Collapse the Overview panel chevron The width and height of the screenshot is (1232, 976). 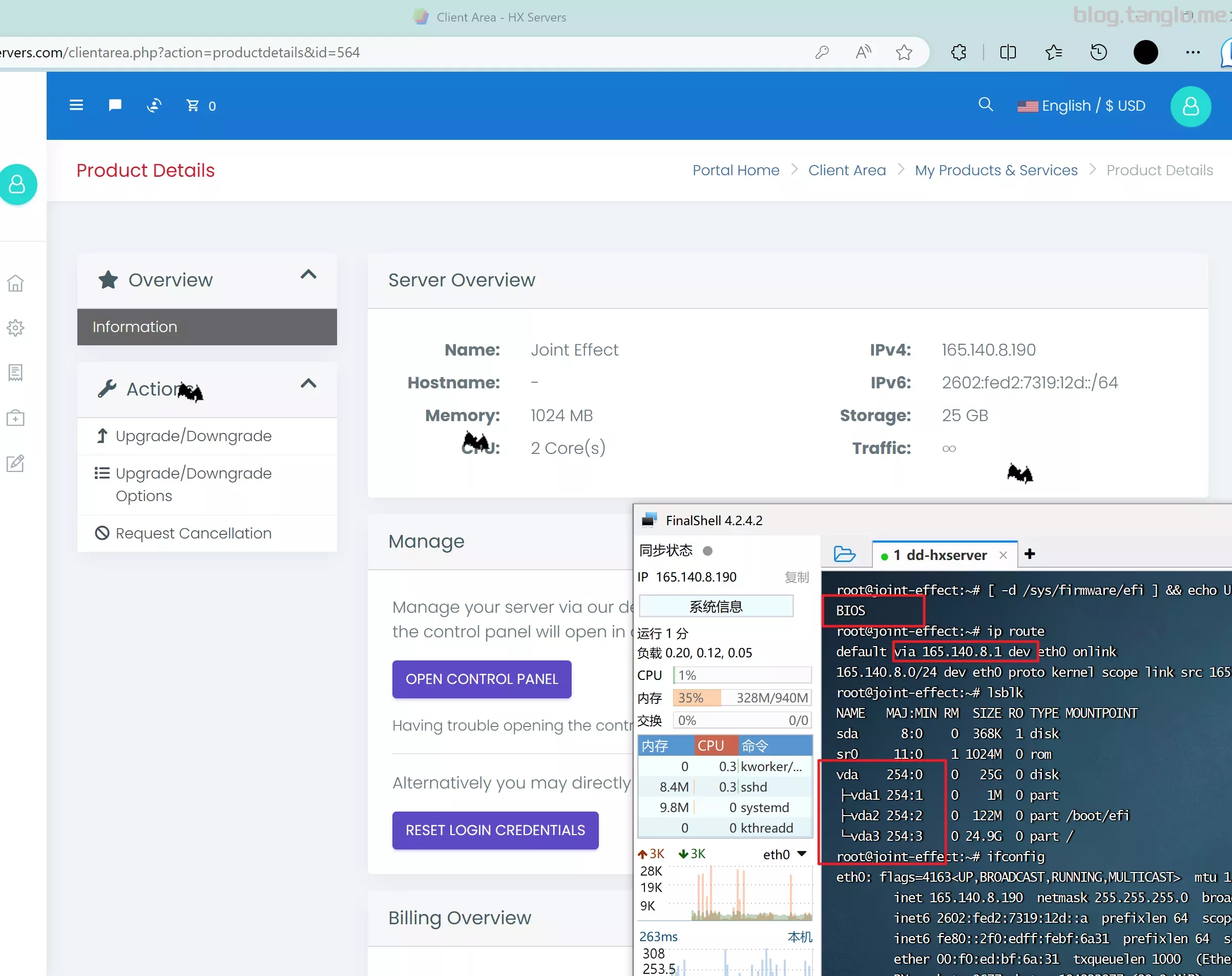point(308,274)
